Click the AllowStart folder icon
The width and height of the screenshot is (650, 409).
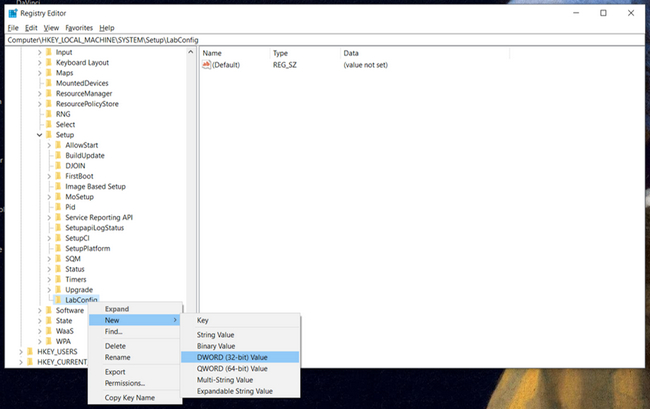click(x=58, y=145)
